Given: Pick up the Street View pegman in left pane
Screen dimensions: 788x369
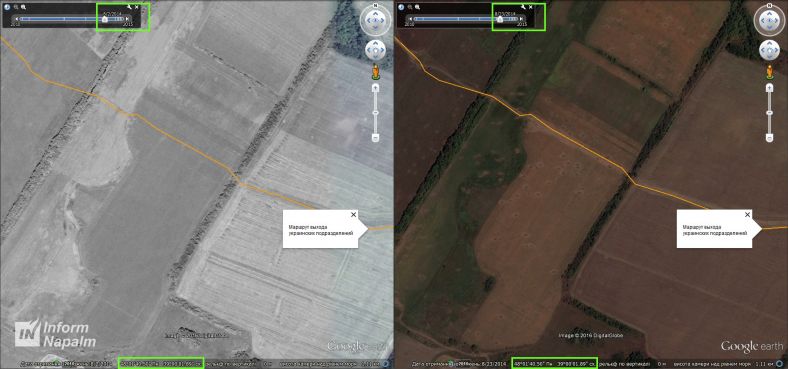Looking at the screenshot, I should [x=375, y=73].
